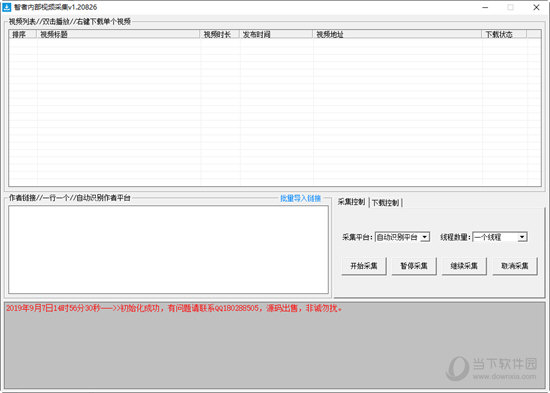Switch to the 采集控制 tab

[351, 202]
